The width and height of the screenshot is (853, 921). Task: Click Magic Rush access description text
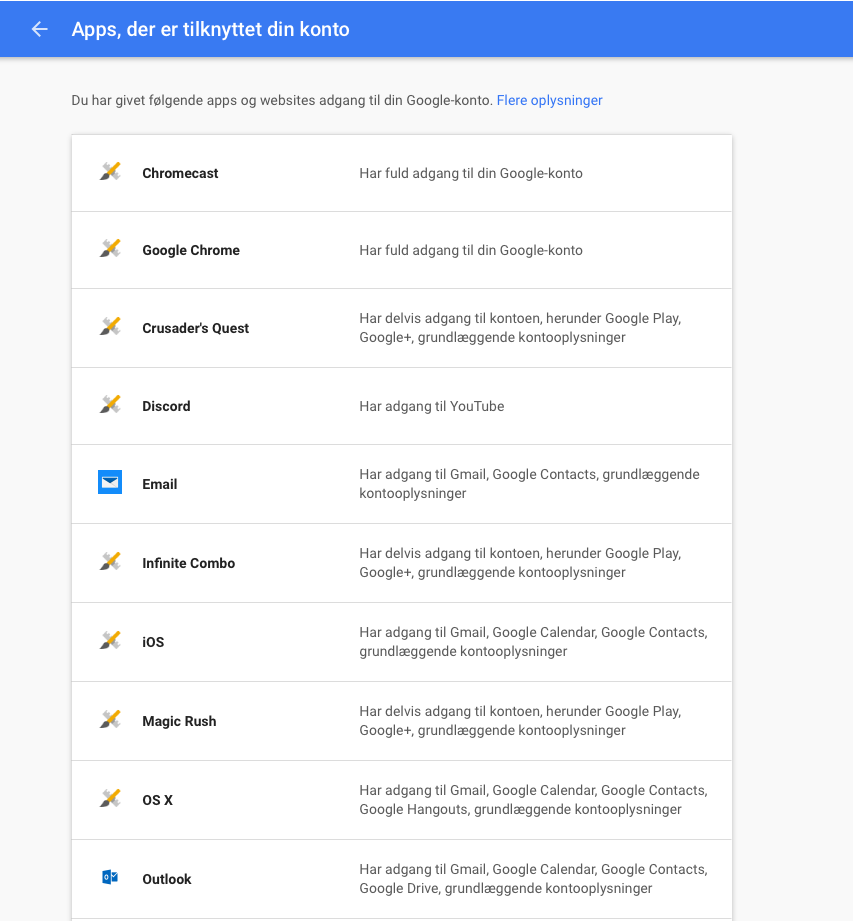point(520,720)
